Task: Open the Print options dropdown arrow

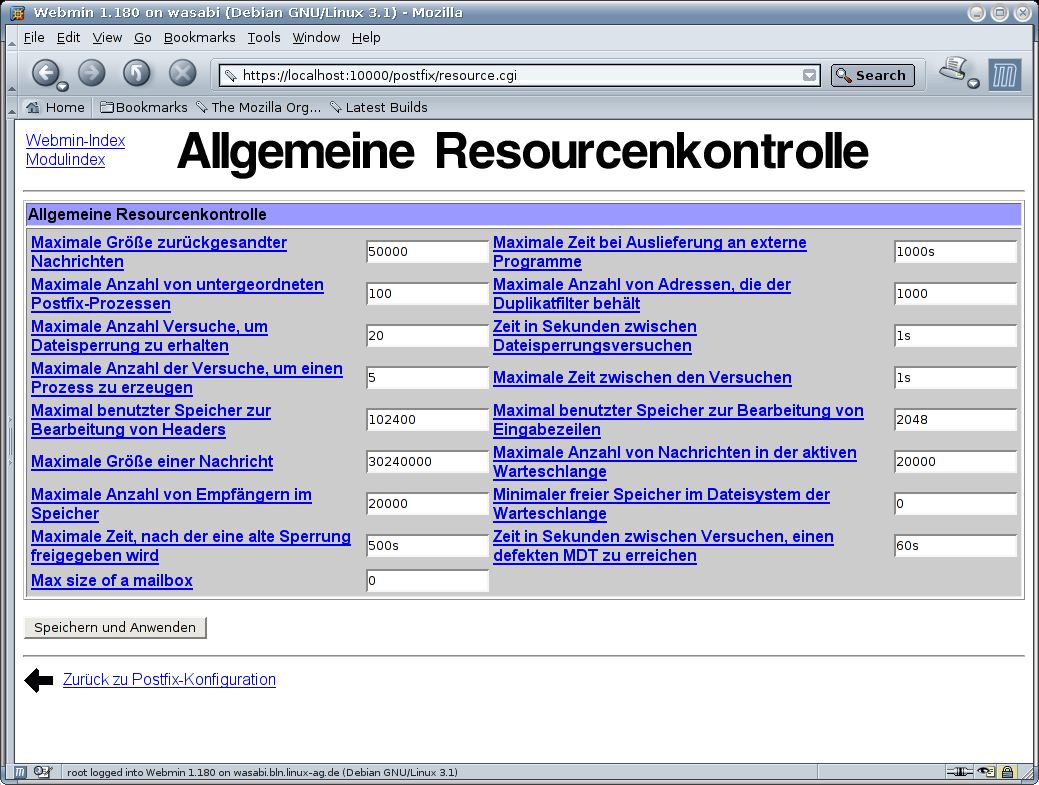Action: pyautogui.click(x=973, y=83)
